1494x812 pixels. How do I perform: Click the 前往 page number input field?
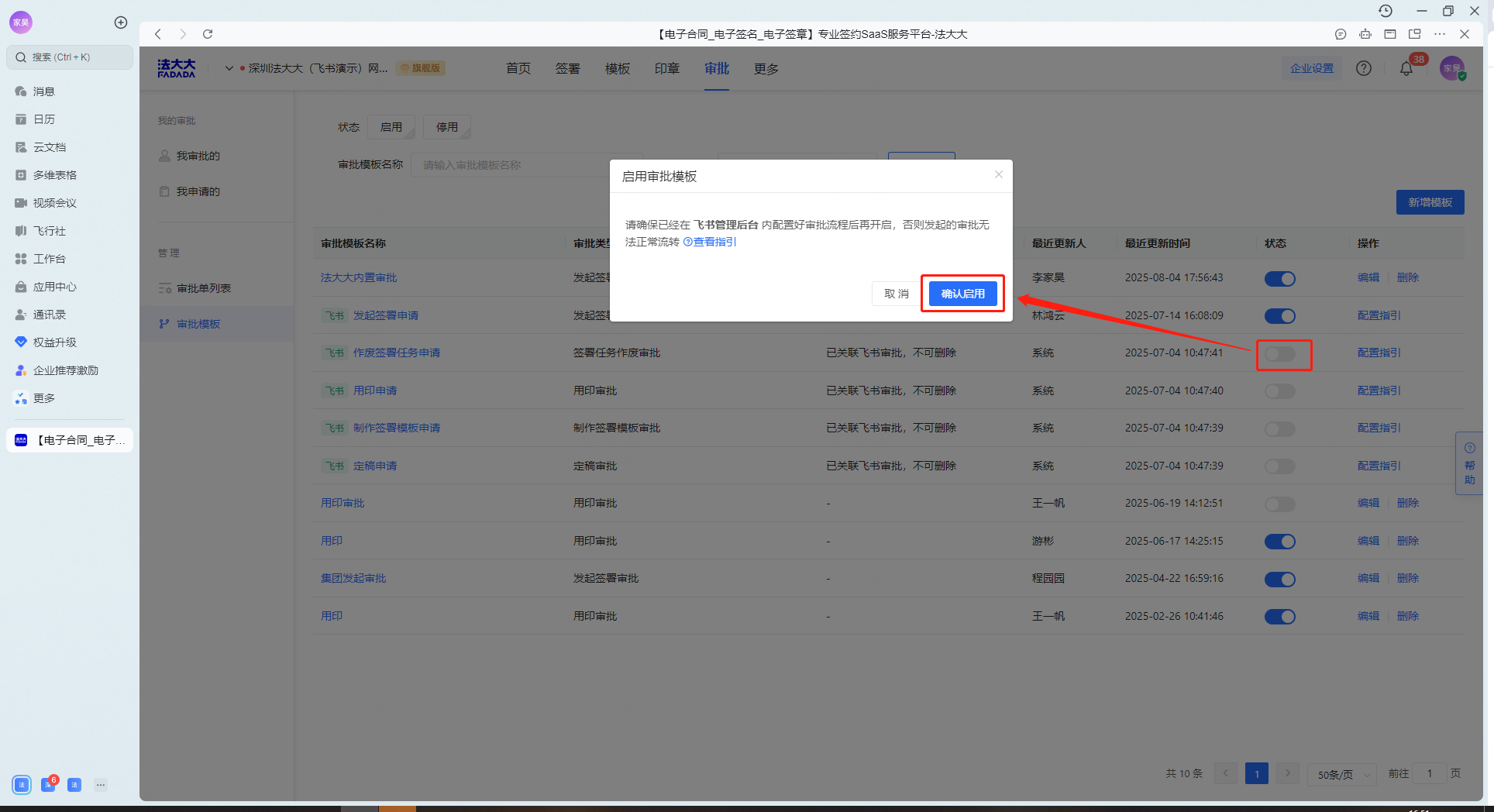tap(1430, 773)
